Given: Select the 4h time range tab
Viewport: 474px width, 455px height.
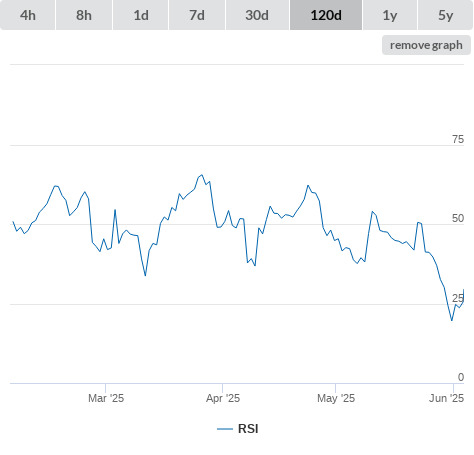Looking at the screenshot, I should tap(28, 15).
